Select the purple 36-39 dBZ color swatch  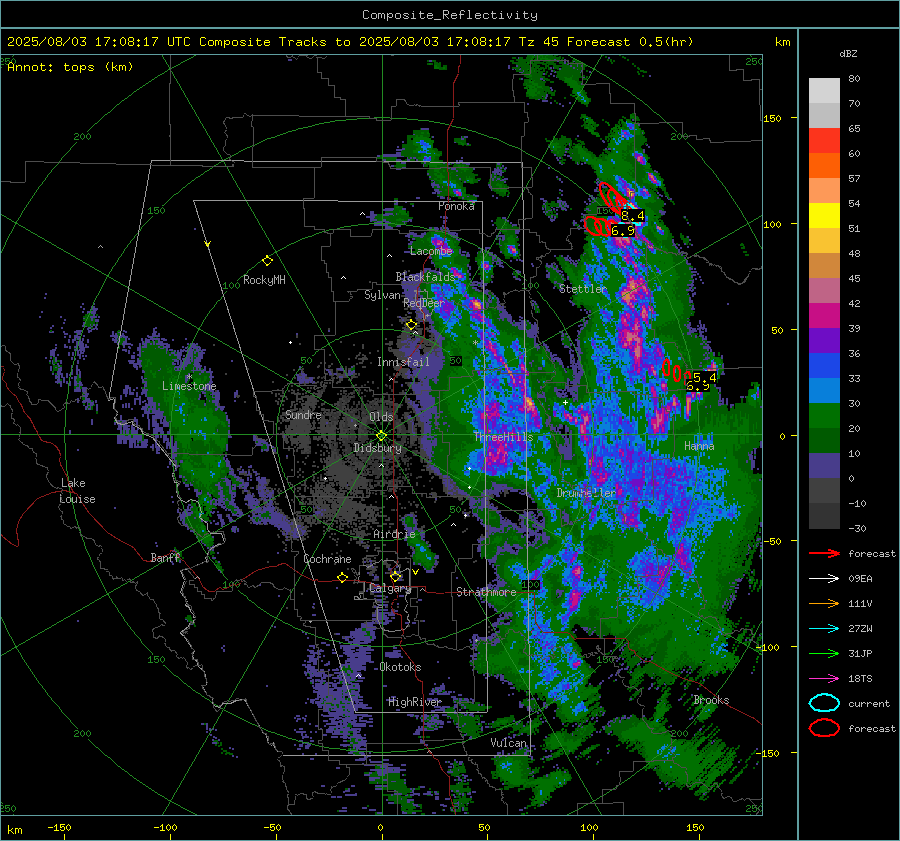click(824, 341)
